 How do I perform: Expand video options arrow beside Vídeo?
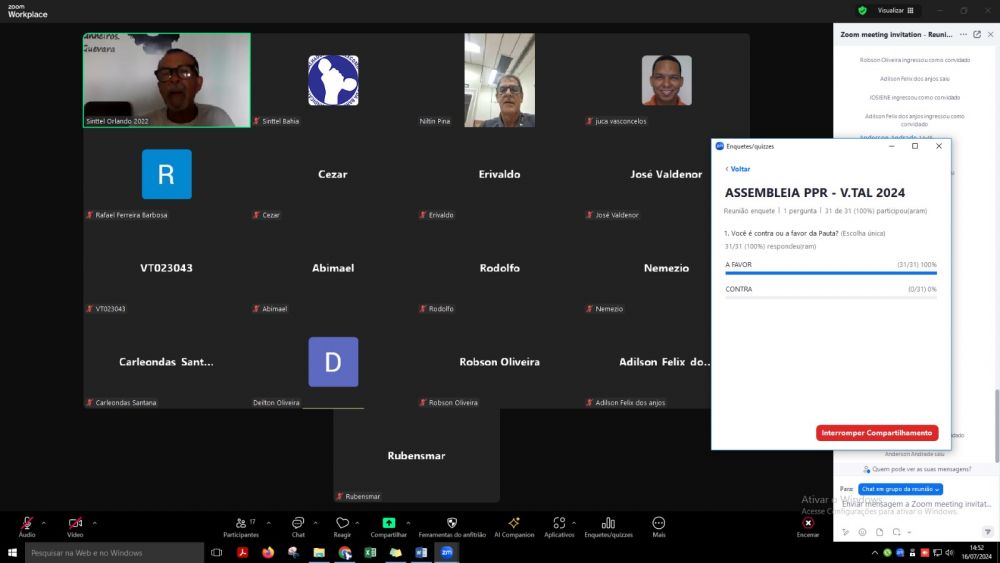point(95,522)
